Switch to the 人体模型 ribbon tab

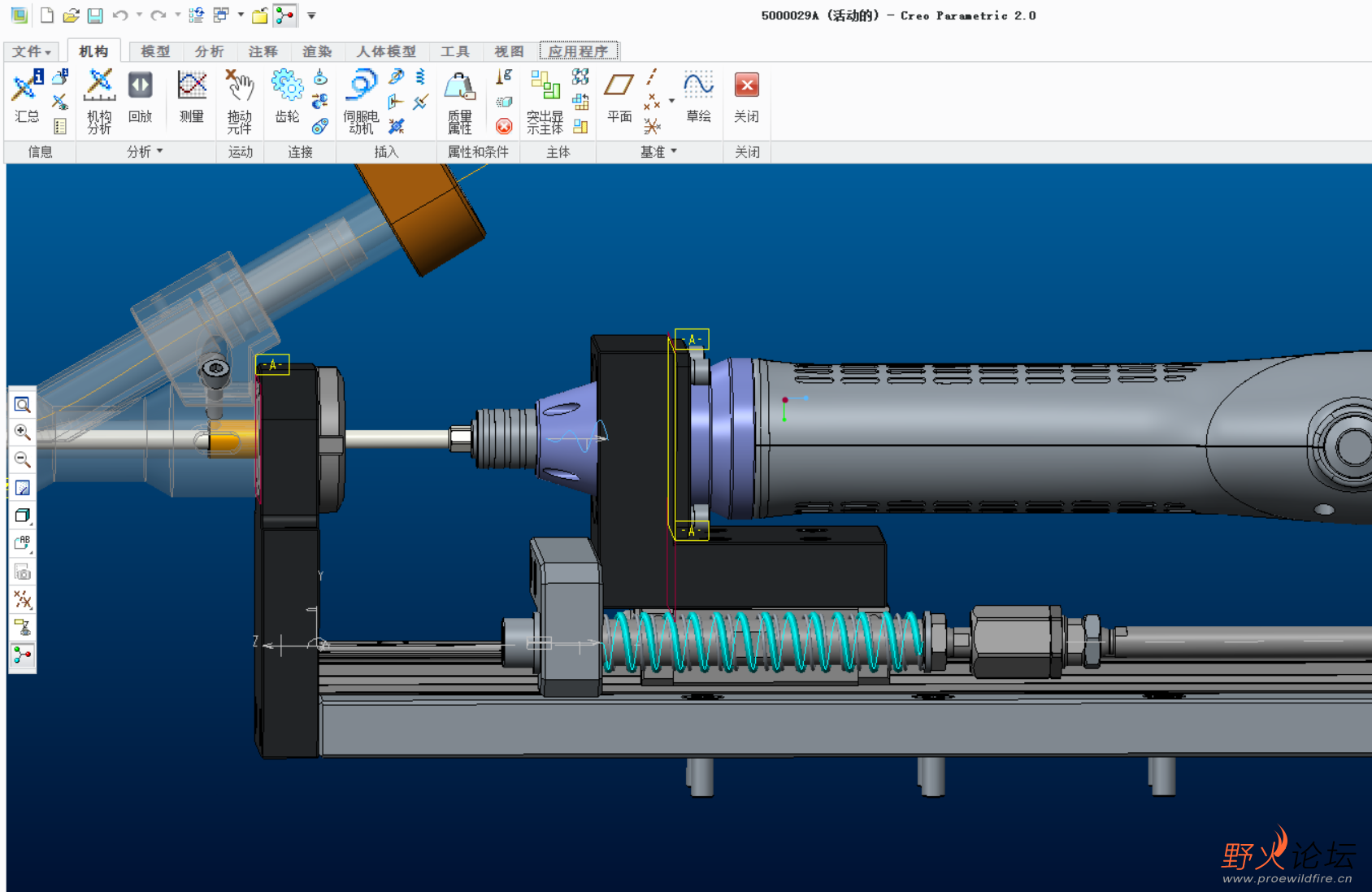pyautogui.click(x=386, y=51)
